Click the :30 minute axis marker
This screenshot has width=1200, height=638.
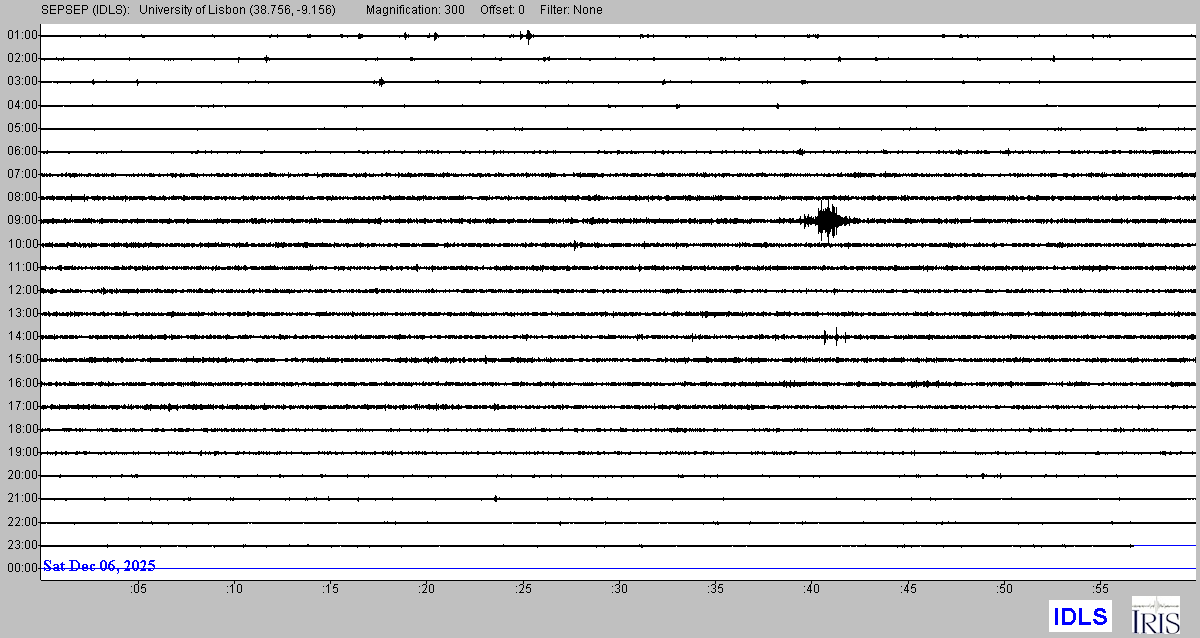[619, 589]
